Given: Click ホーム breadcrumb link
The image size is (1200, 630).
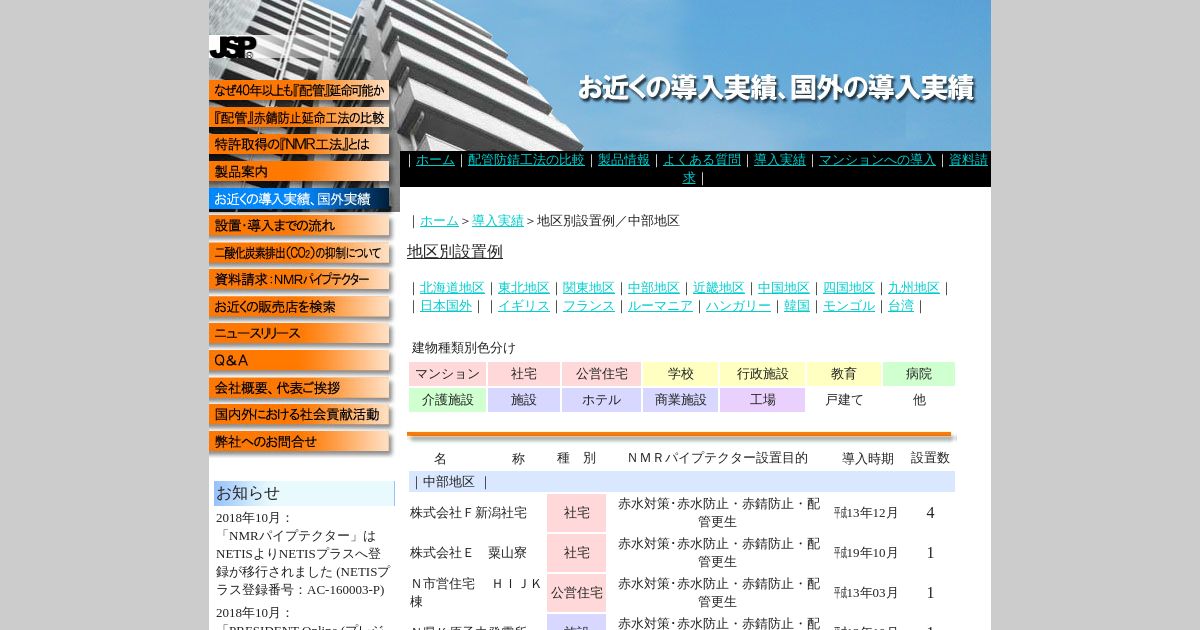Looking at the screenshot, I should pos(439,221).
